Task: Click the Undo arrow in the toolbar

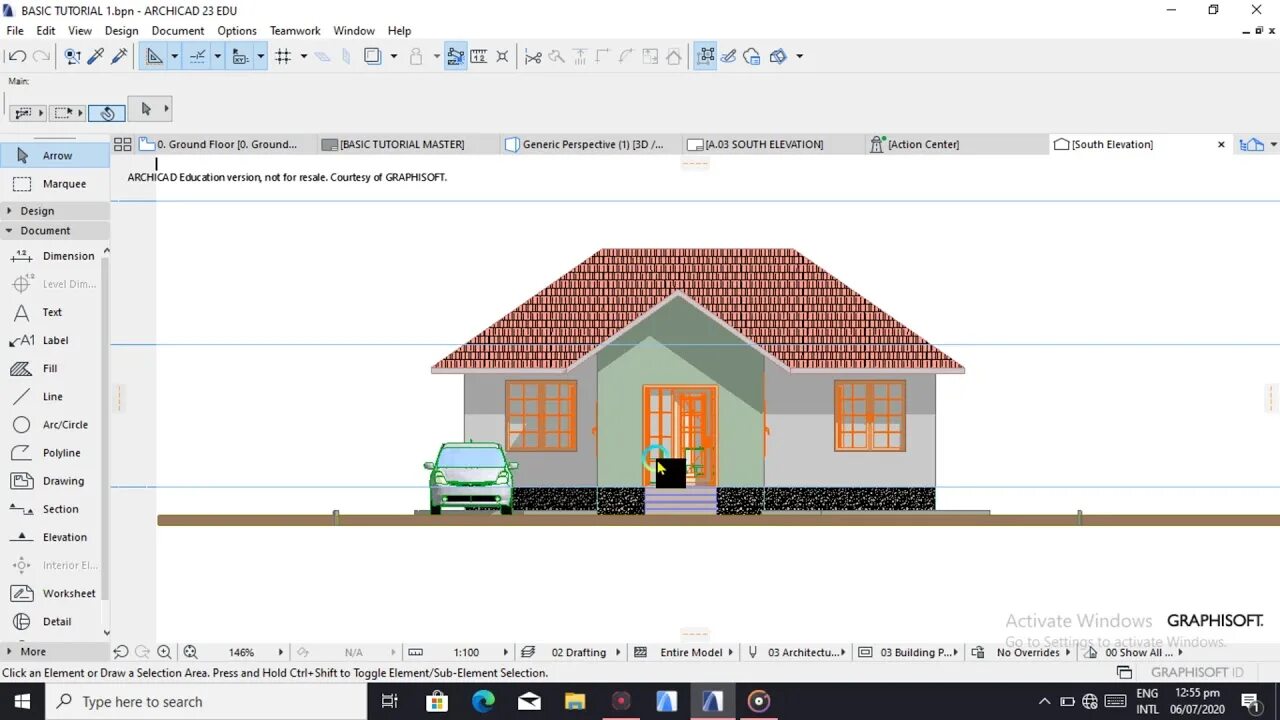Action: point(17,57)
